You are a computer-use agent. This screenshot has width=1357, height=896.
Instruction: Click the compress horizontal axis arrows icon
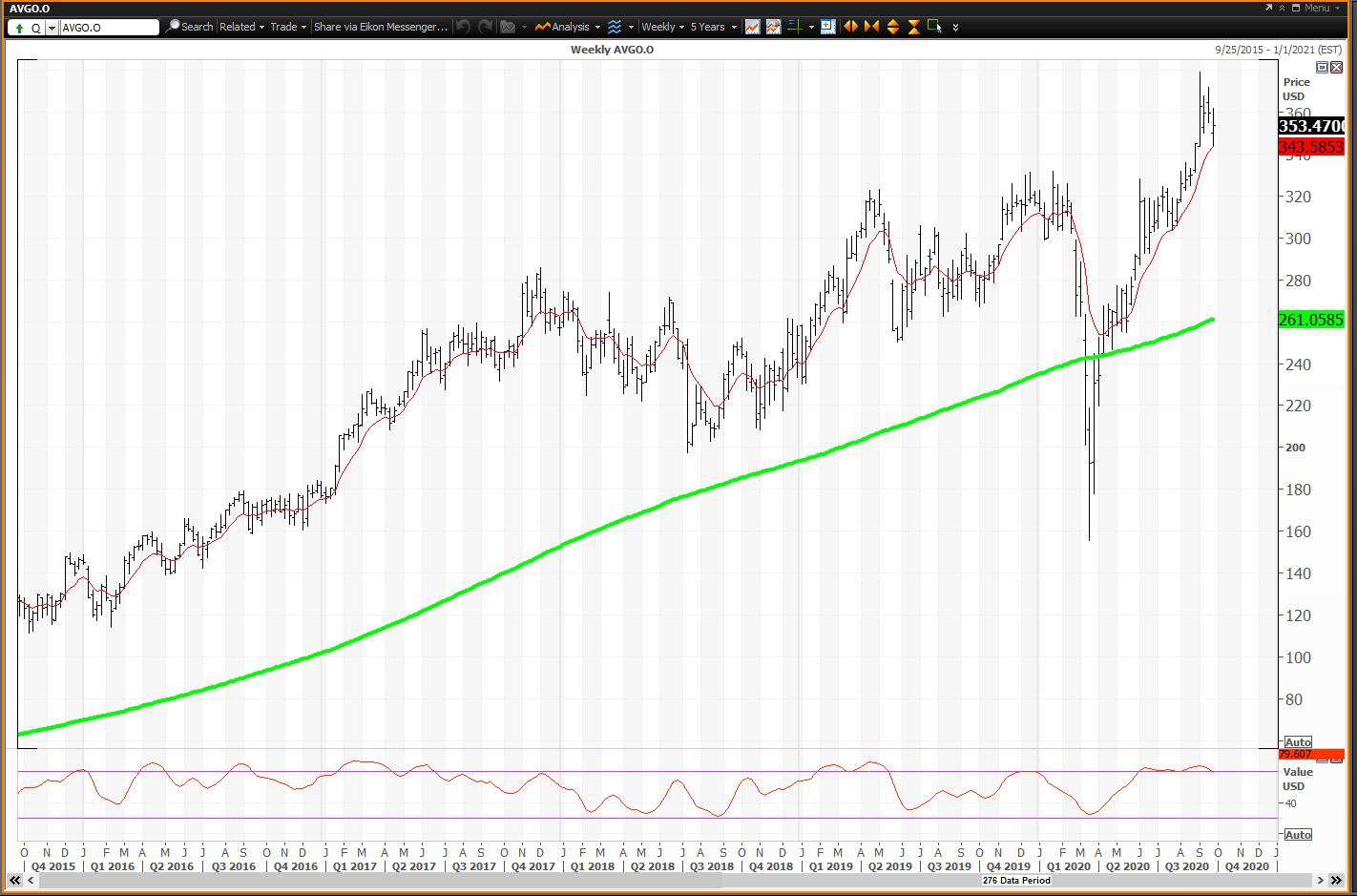[871, 27]
